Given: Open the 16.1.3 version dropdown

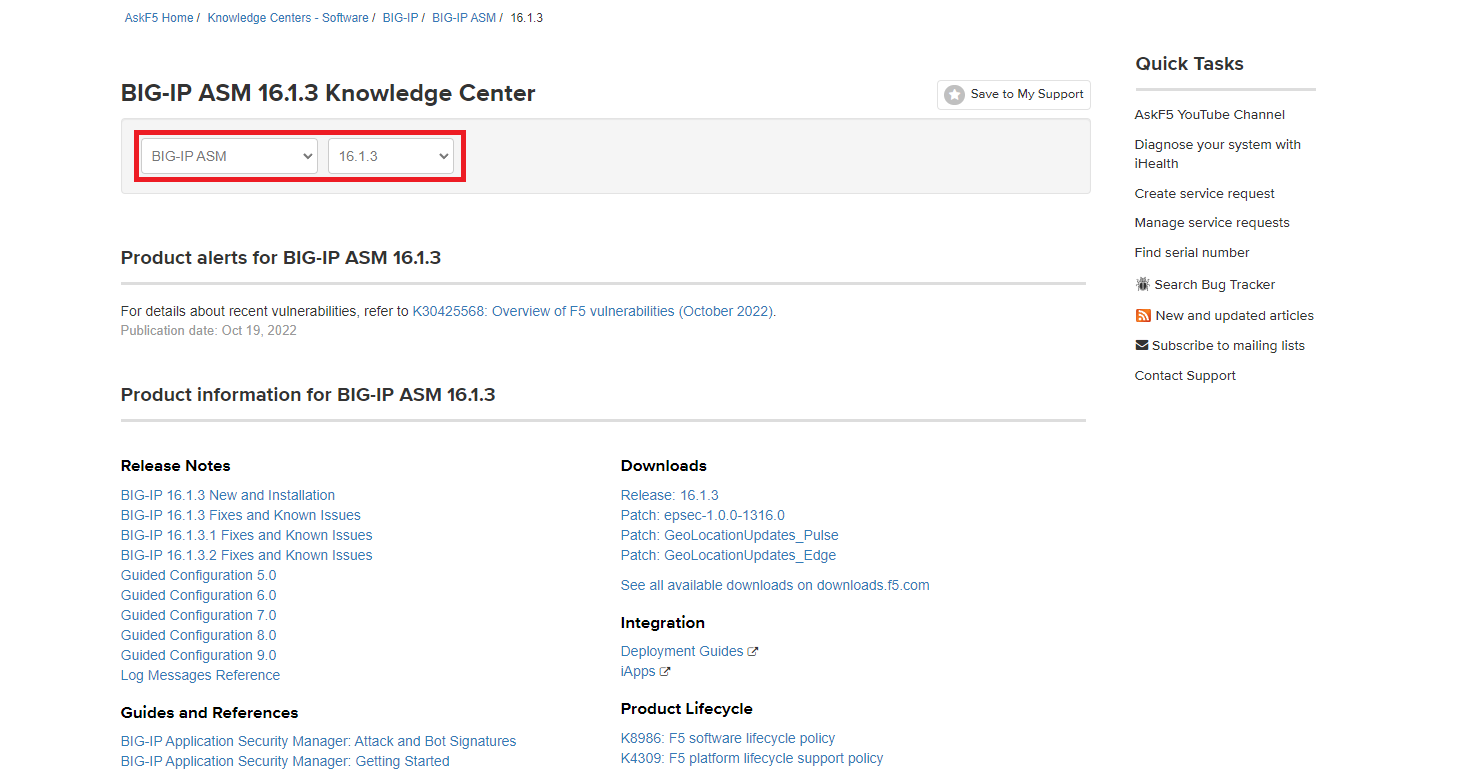Looking at the screenshot, I should point(391,156).
